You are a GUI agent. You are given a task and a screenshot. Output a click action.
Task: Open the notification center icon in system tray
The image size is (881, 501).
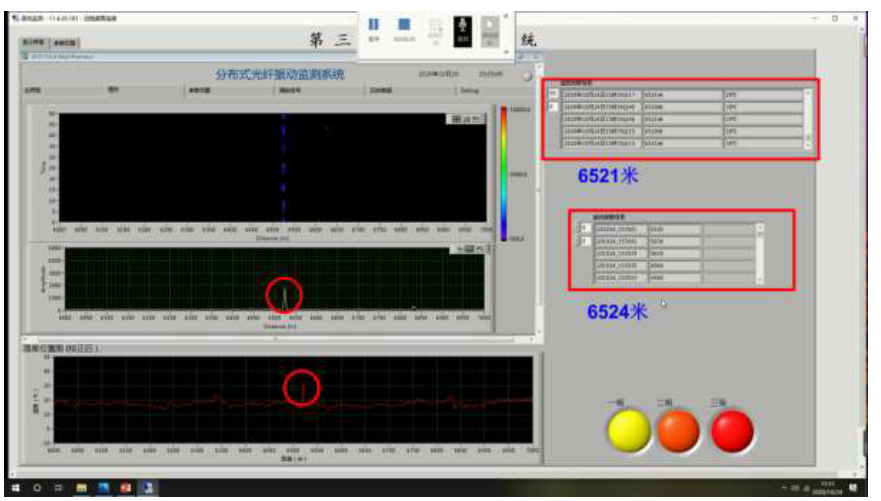854,488
